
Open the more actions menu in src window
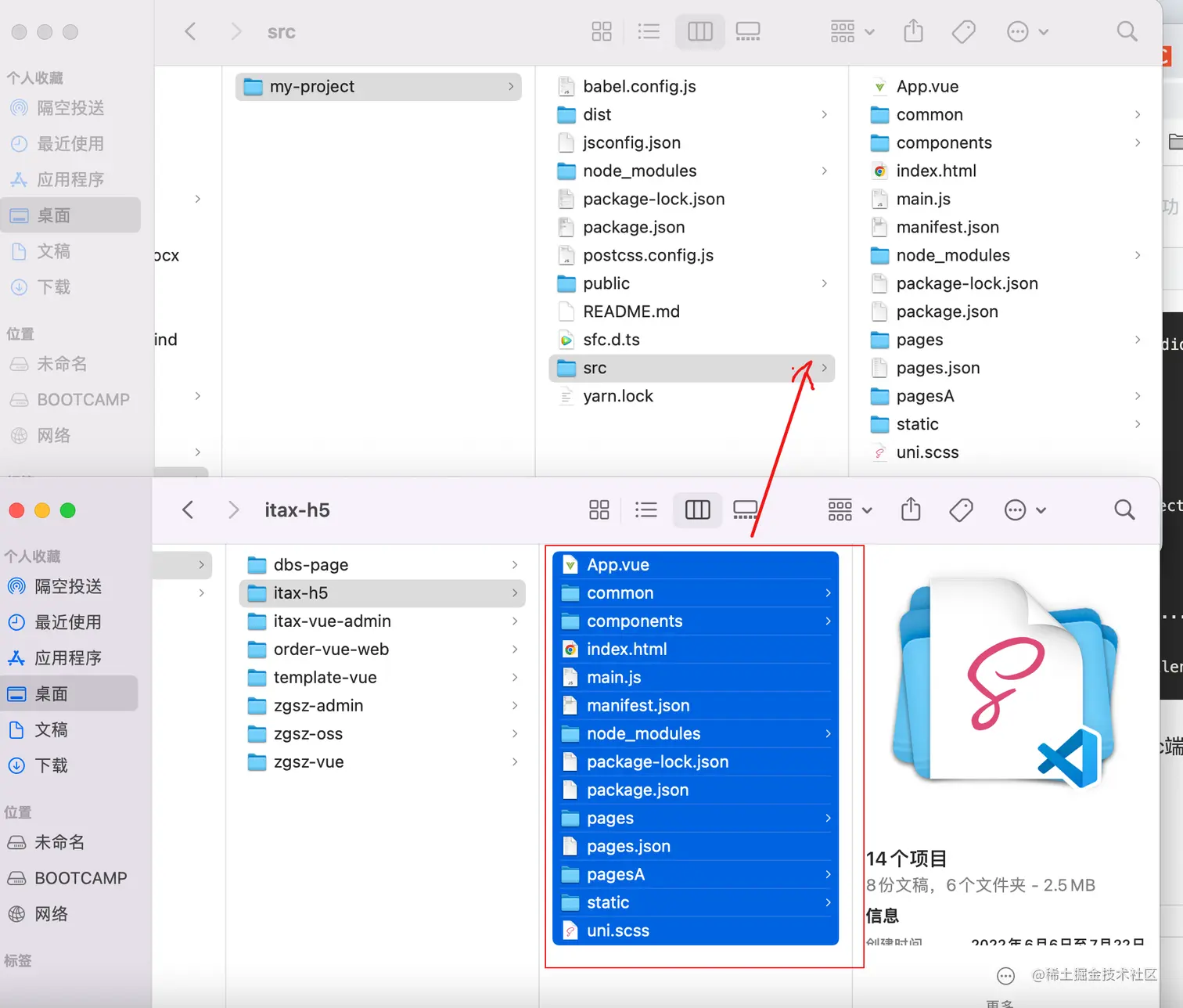[x=1027, y=31]
